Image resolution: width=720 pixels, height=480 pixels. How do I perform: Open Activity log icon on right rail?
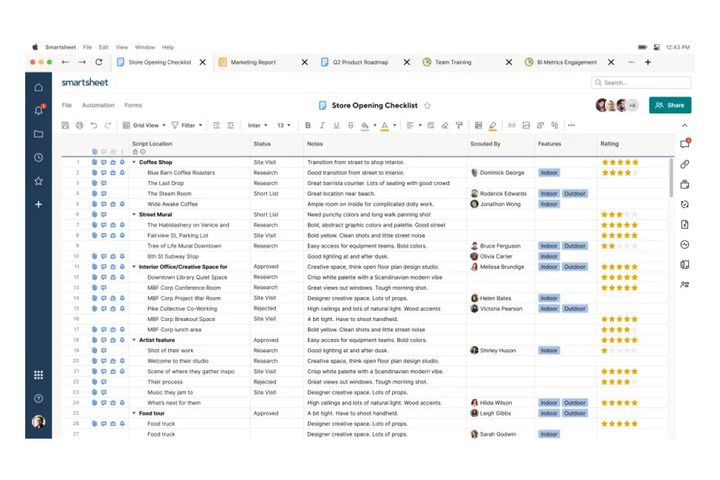pos(685,245)
